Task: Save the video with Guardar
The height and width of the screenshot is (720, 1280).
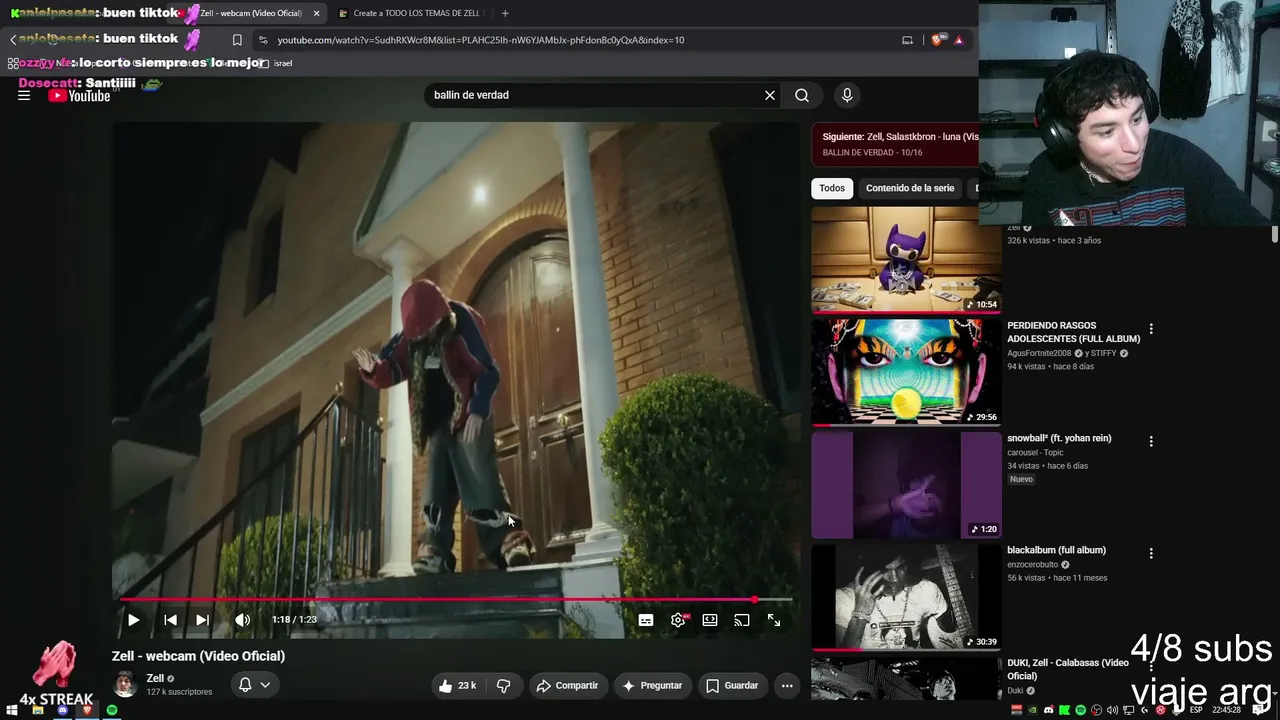Action: [732, 686]
